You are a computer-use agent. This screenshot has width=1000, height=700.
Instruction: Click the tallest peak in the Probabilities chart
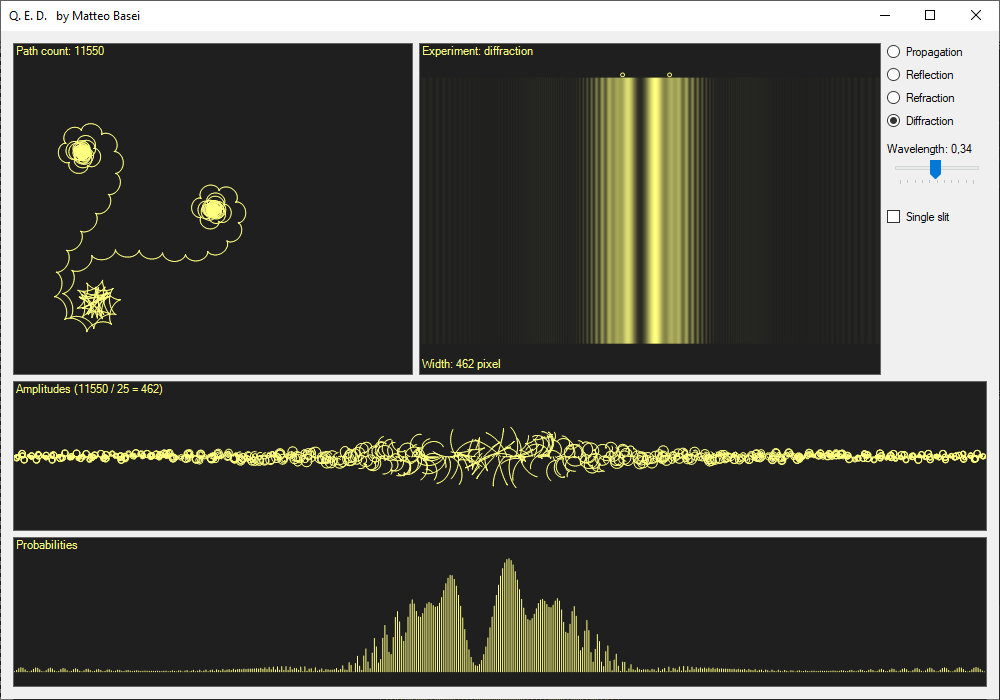[508, 615]
